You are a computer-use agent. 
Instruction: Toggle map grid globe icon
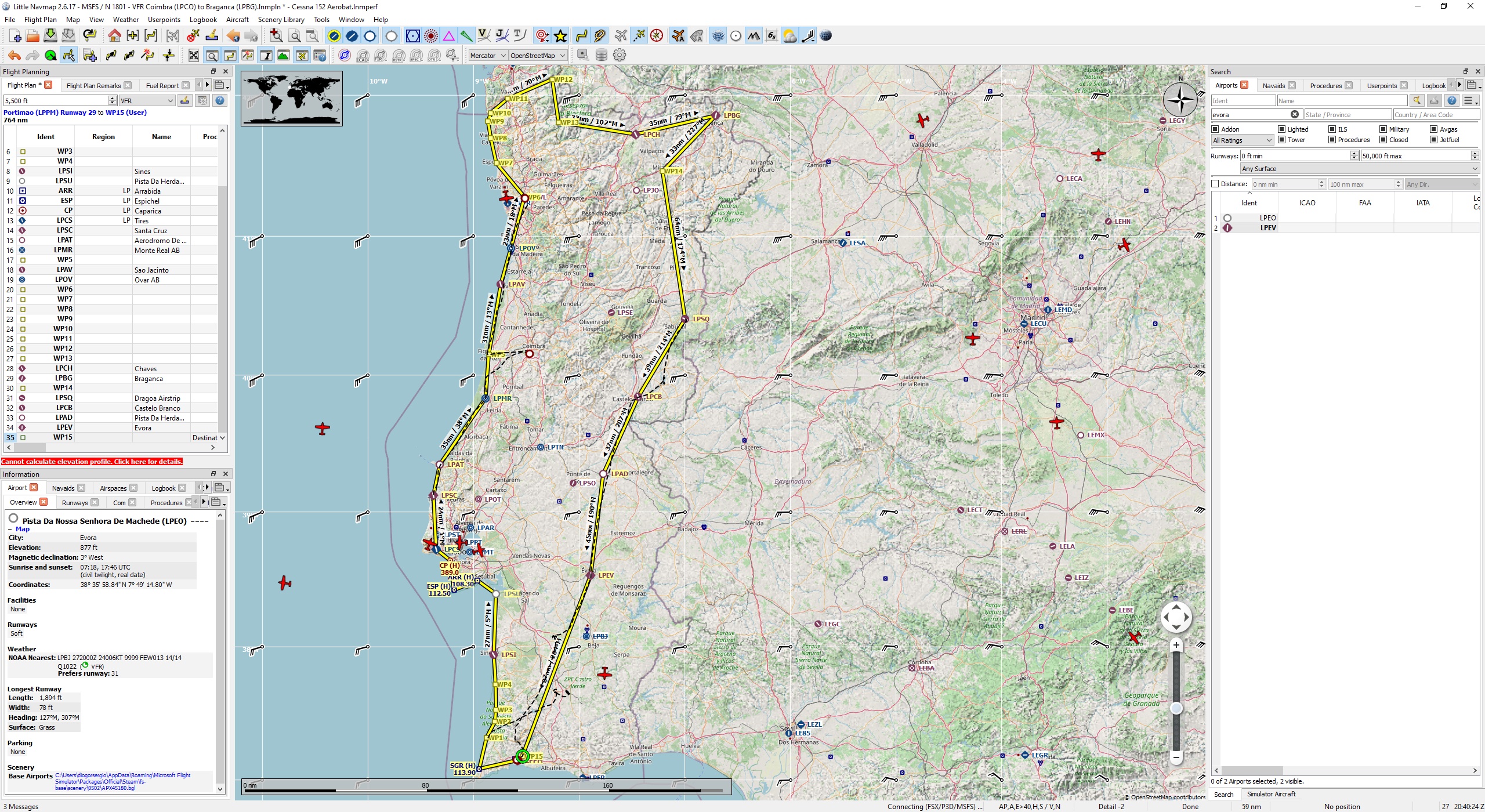[x=718, y=36]
